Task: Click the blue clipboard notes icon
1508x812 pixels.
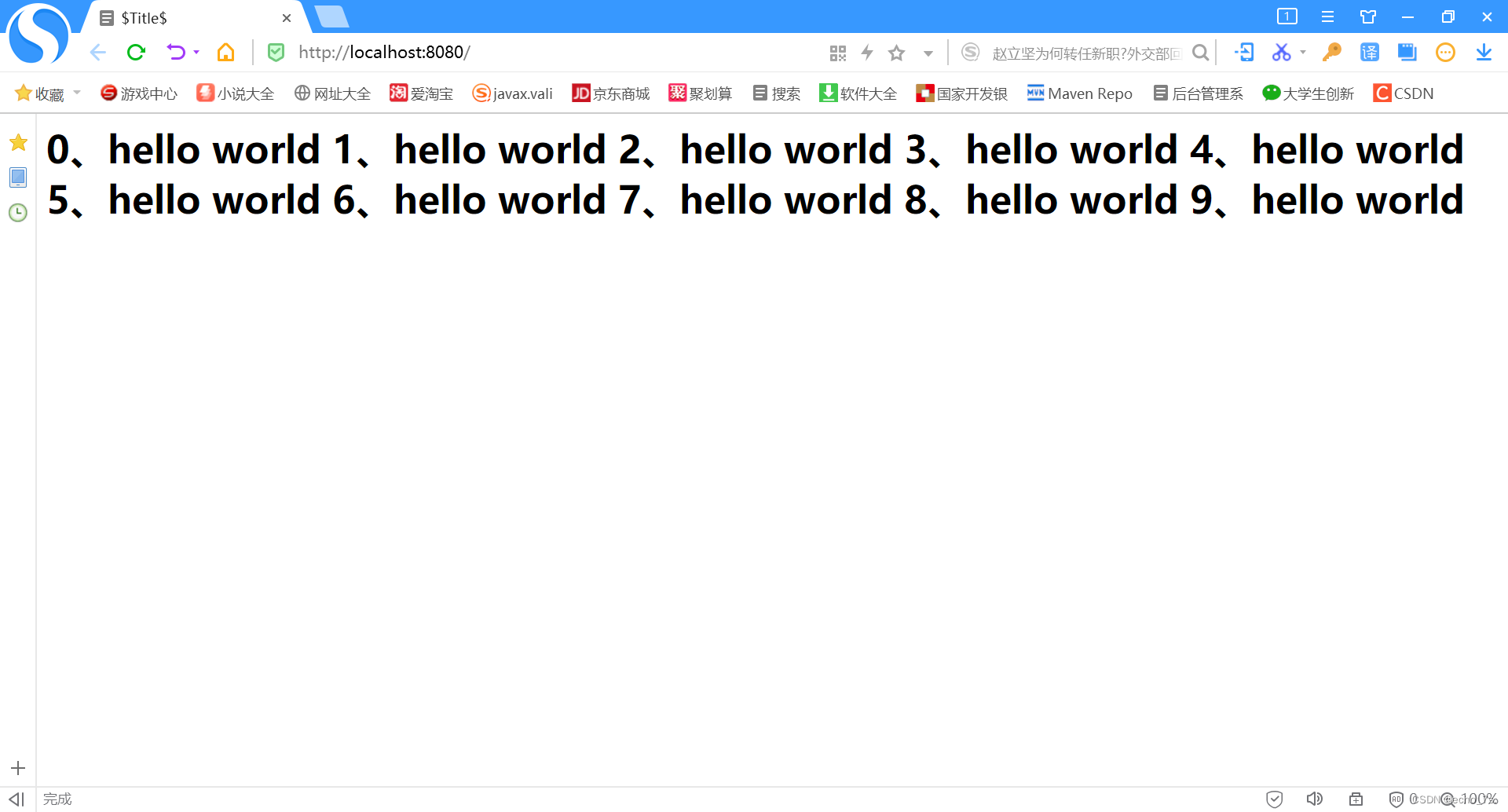Action: tap(1407, 53)
